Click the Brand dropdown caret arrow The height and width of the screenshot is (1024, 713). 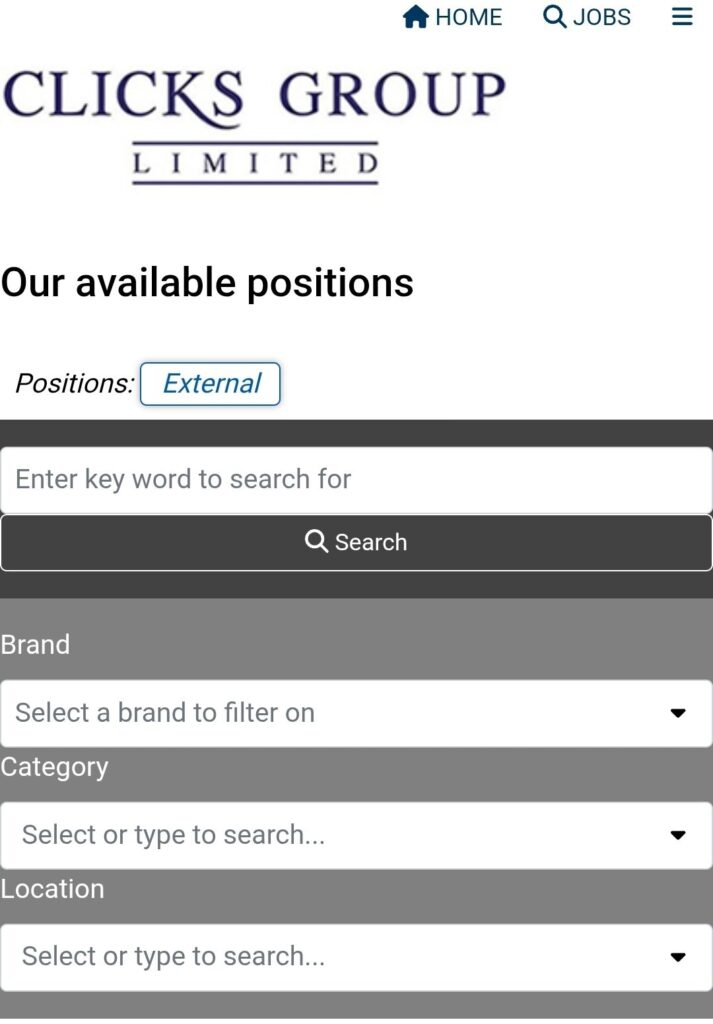click(x=678, y=713)
